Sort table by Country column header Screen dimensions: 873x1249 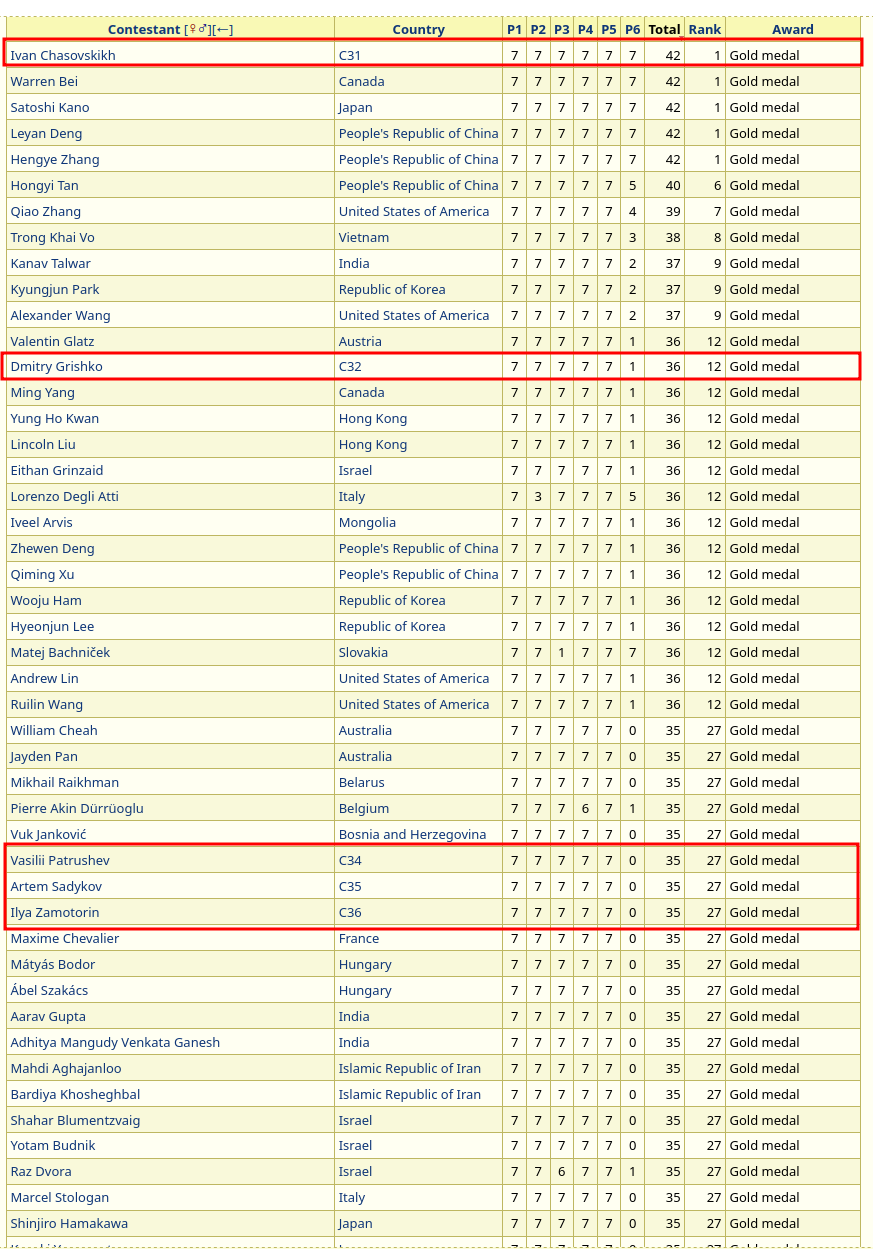418,29
